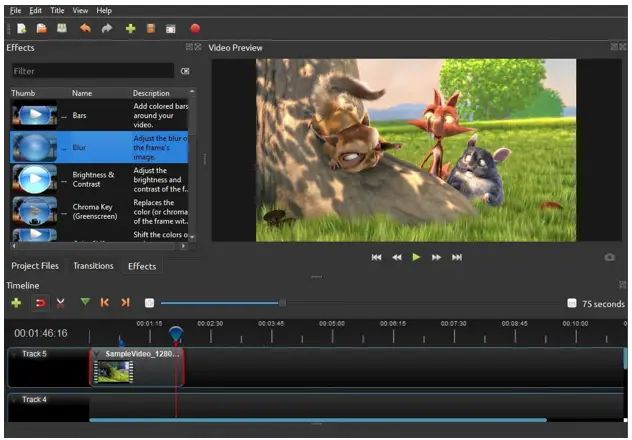Click the Chroma Key effect thumbnail

click(x=34, y=212)
